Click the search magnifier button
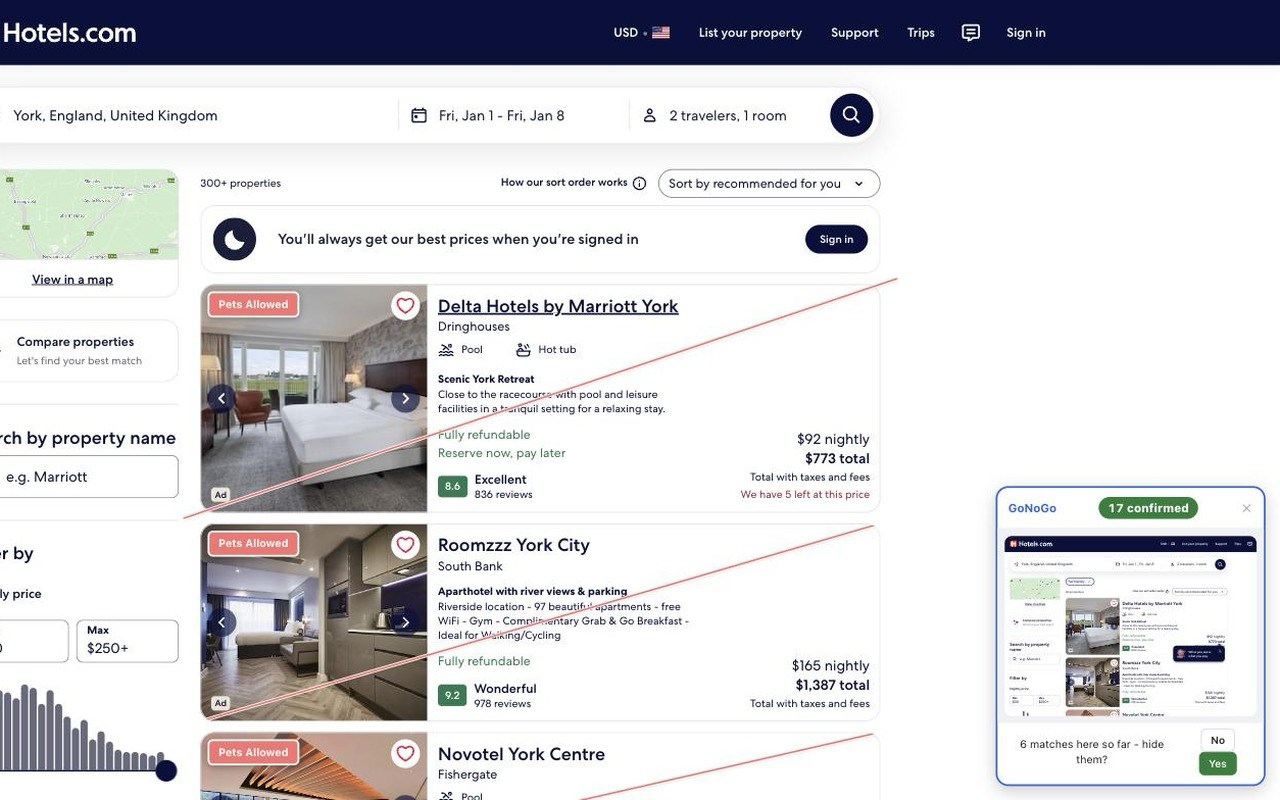Viewport: 1280px width, 800px height. pyautogui.click(x=851, y=115)
